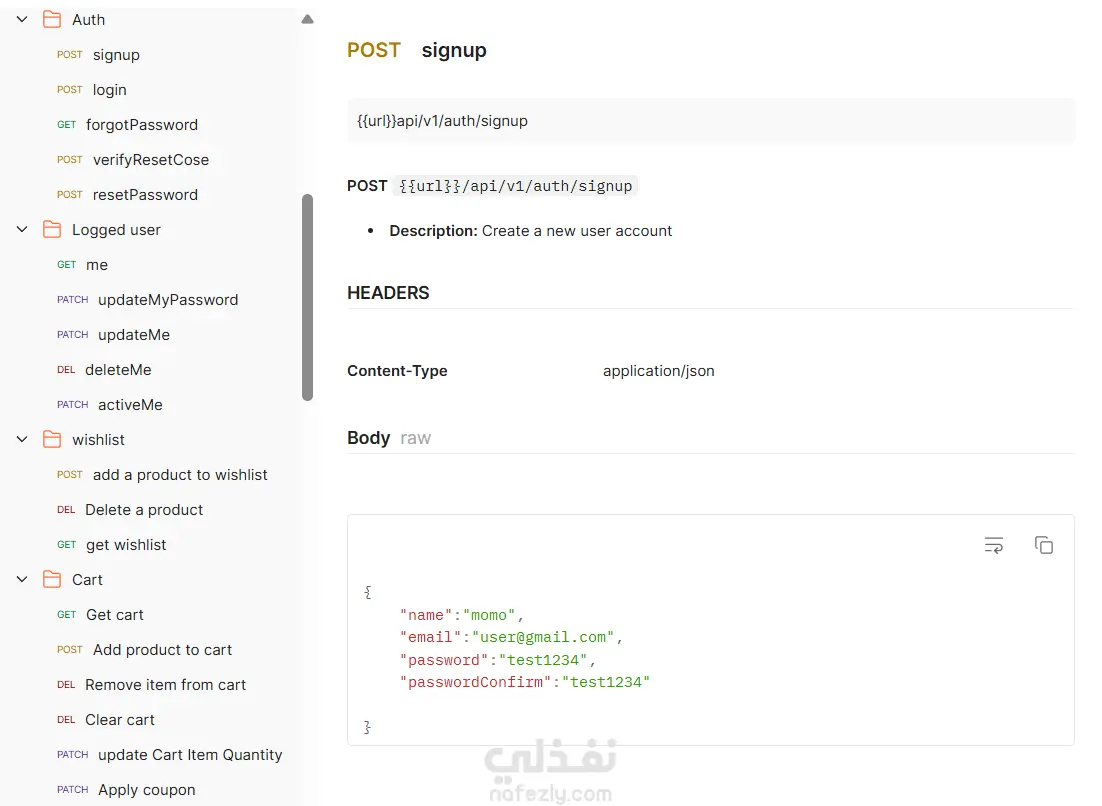Collapse the Cart folder chevron
The width and height of the screenshot is (1102, 806).
coord(22,580)
